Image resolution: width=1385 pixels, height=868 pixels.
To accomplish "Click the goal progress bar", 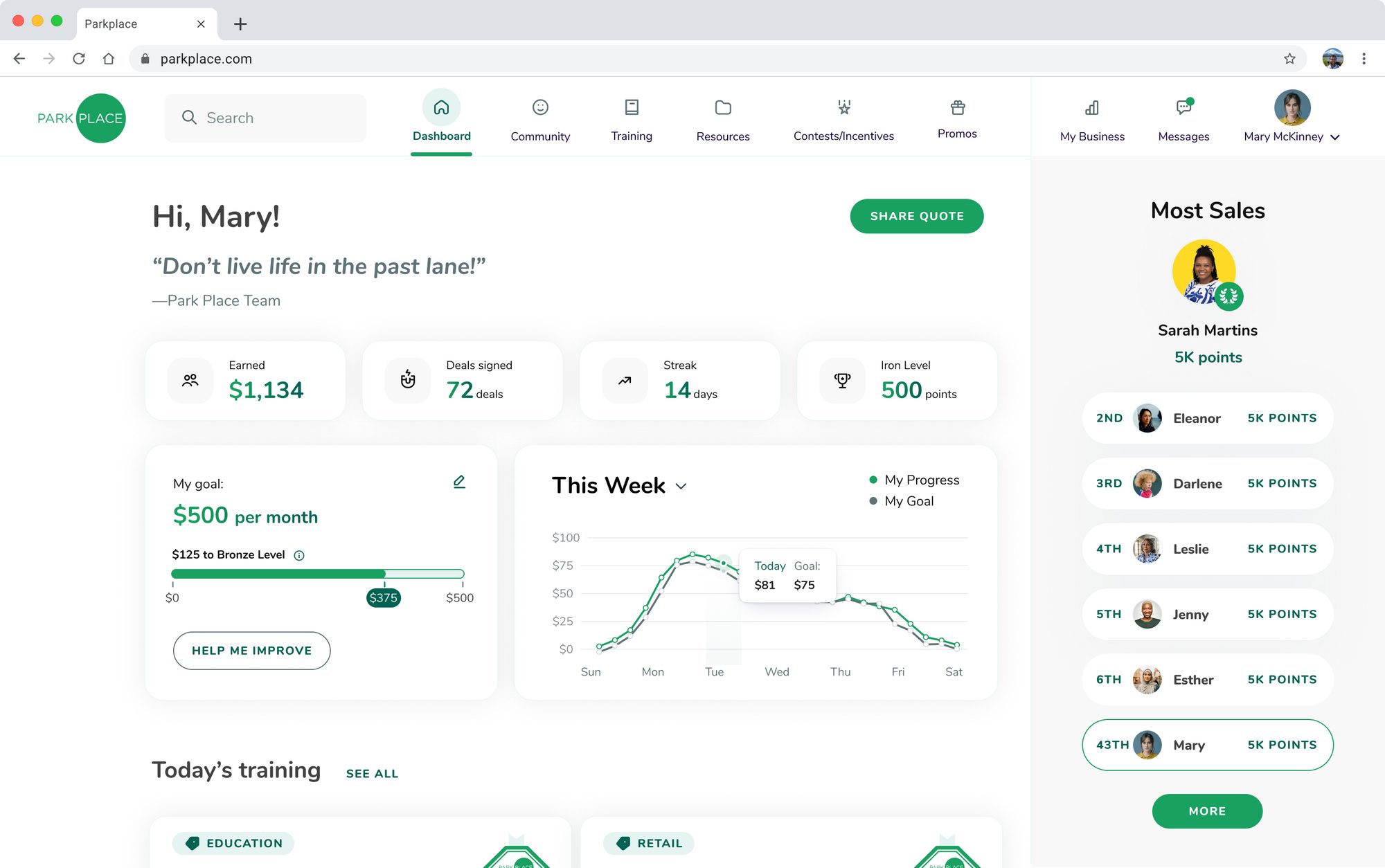I will tap(318, 574).
